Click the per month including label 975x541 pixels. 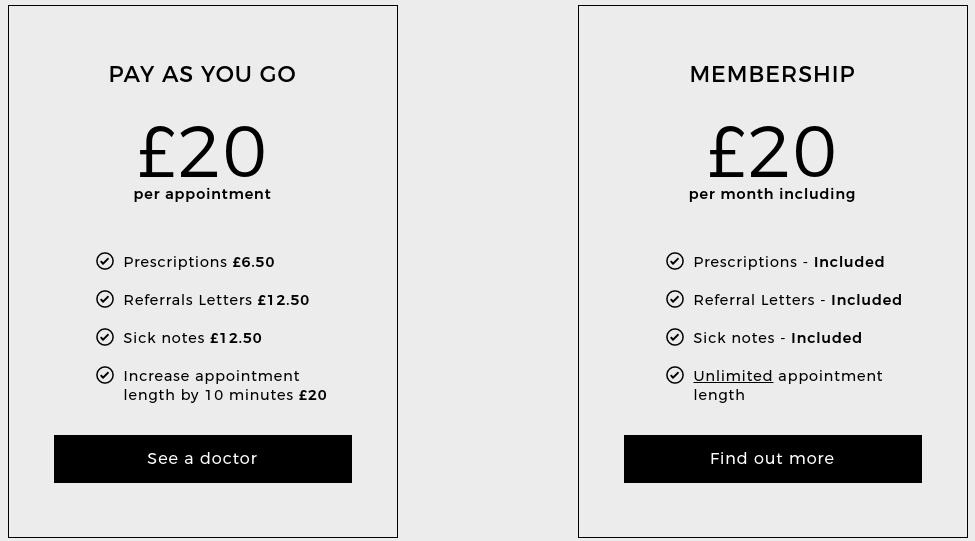tap(772, 195)
